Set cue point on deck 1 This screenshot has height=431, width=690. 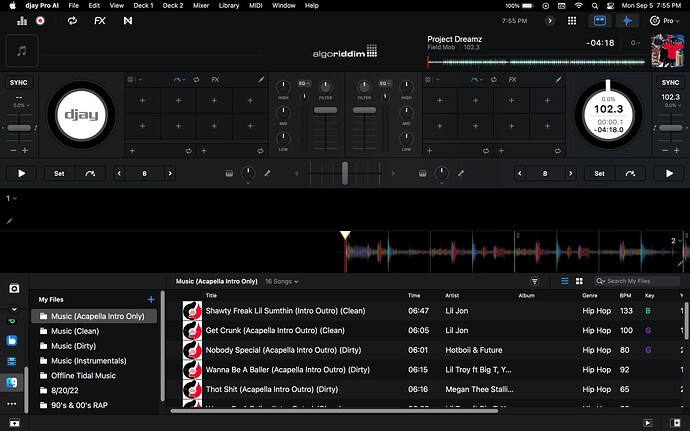click(59, 173)
